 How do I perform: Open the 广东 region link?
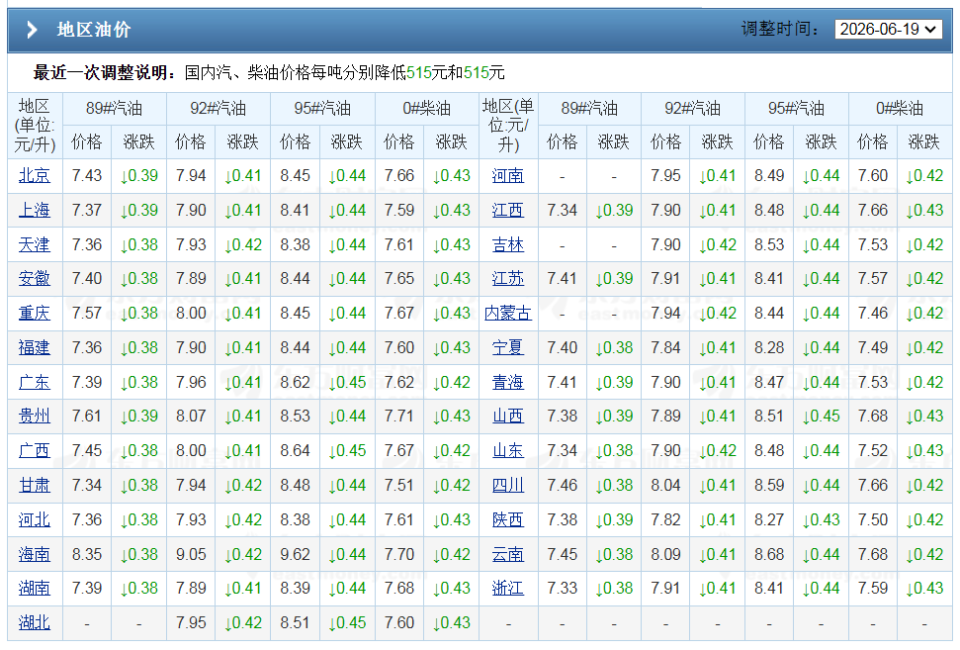pyautogui.click(x=34, y=383)
